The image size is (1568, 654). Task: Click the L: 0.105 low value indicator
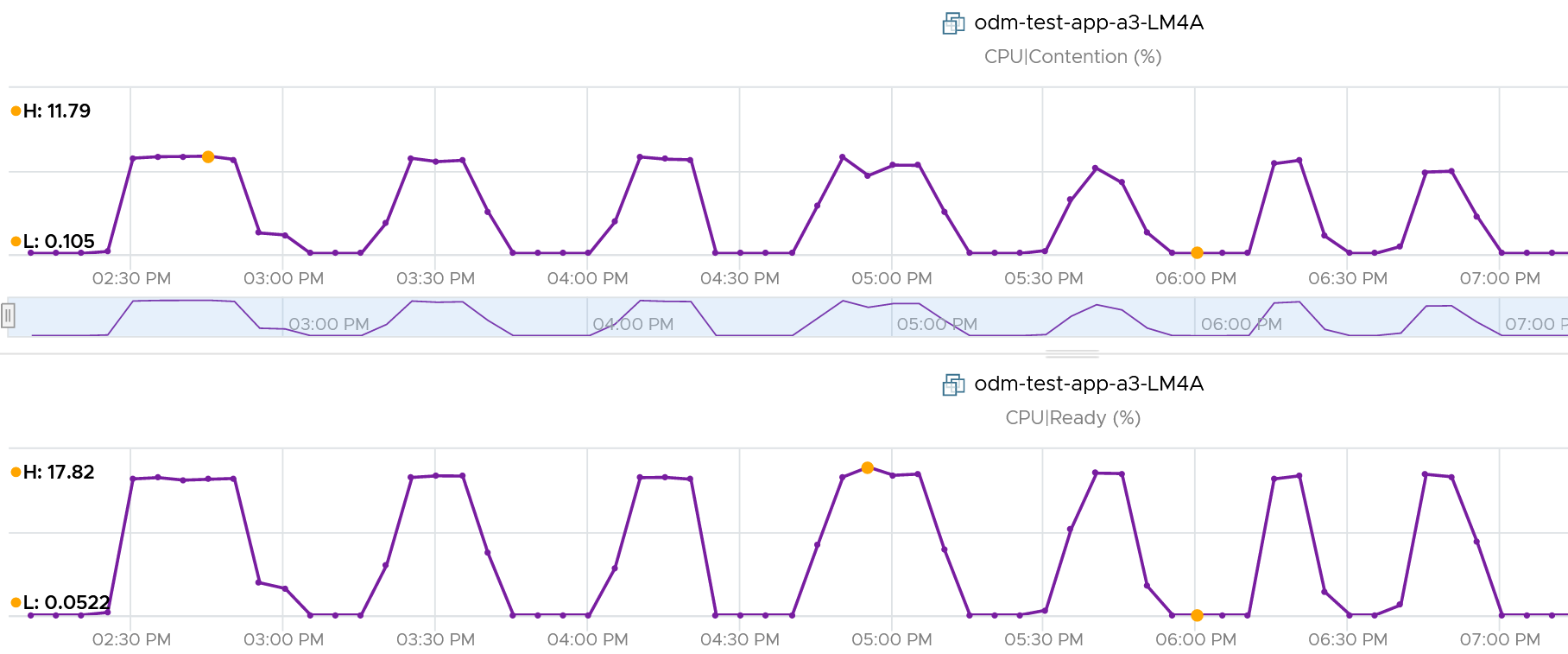pyautogui.click(x=53, y=241)
